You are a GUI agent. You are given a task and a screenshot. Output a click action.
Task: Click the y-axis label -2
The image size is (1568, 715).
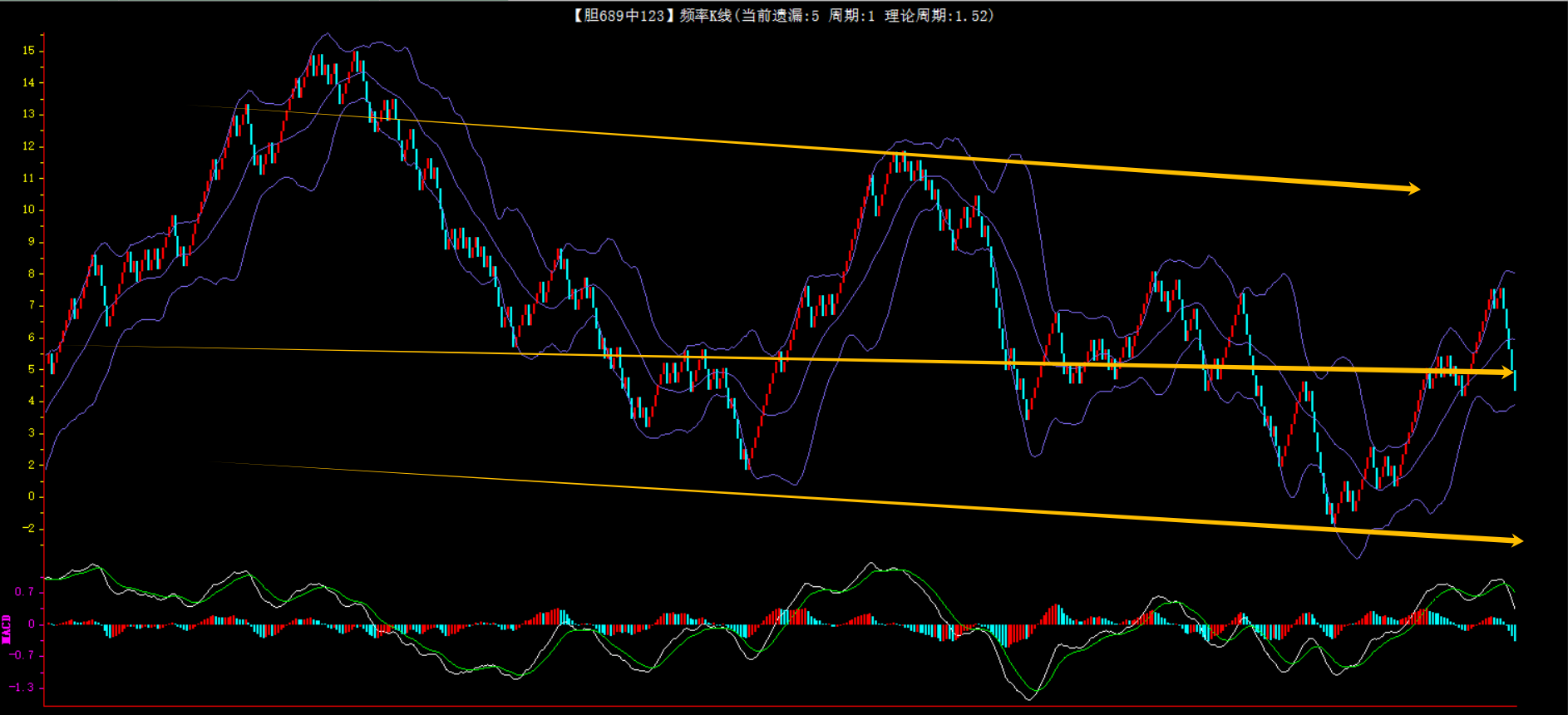click(x=29, y=528)
